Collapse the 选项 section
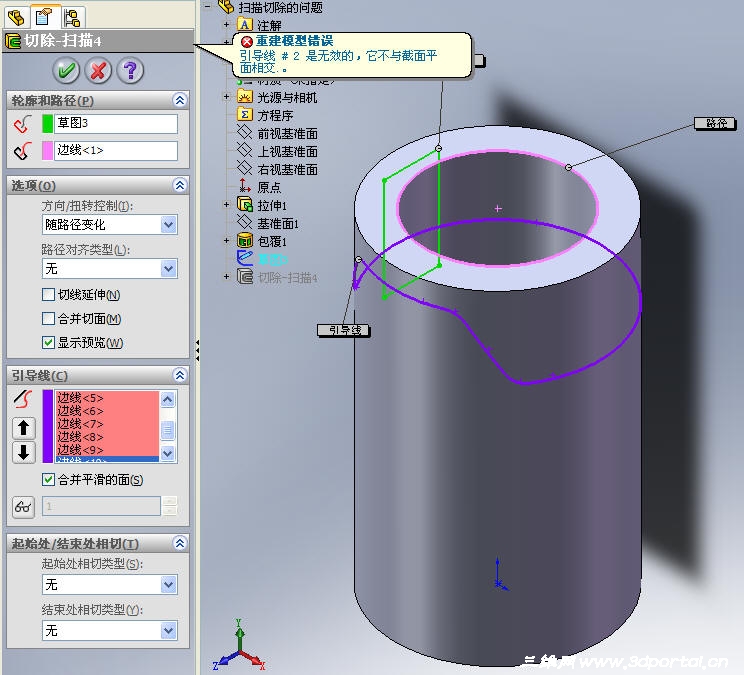The image size is (744, 675). (x=180, y=185)
